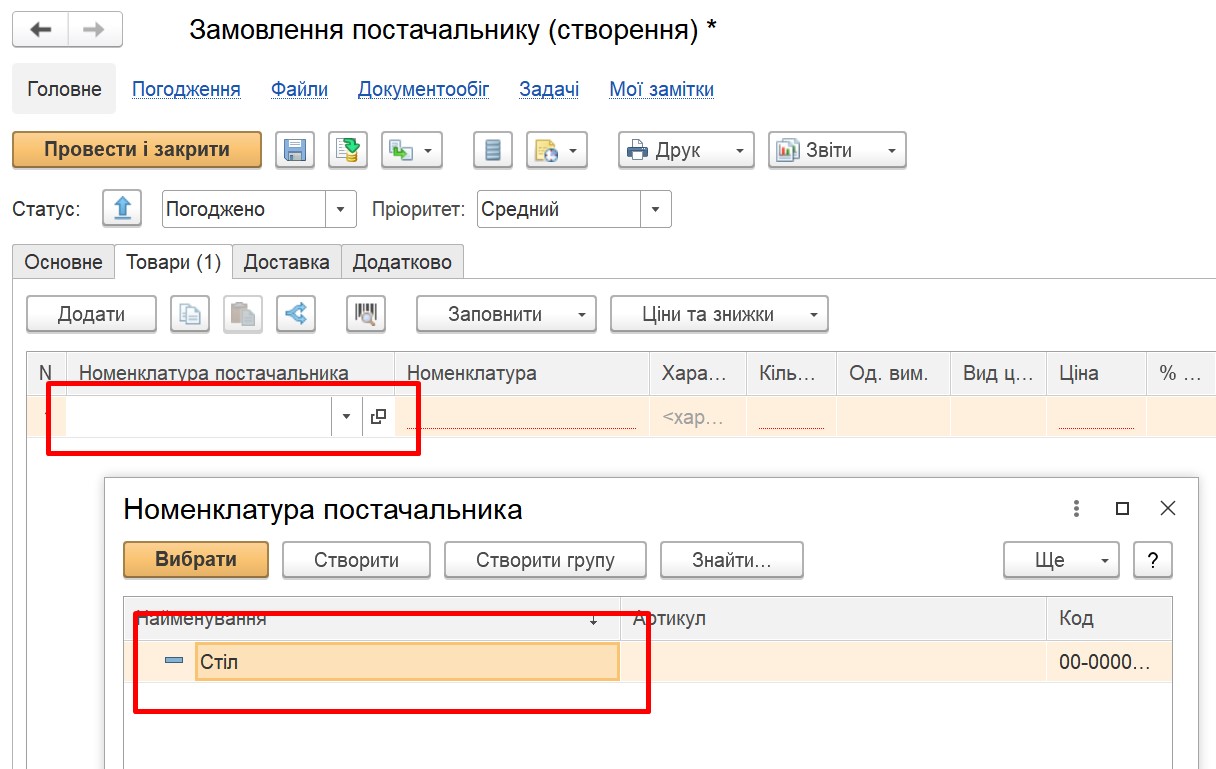Image resolution: width=1216 pixels, height=769 pixels.
Task: Click the barcode search icon
Action: 366,314
